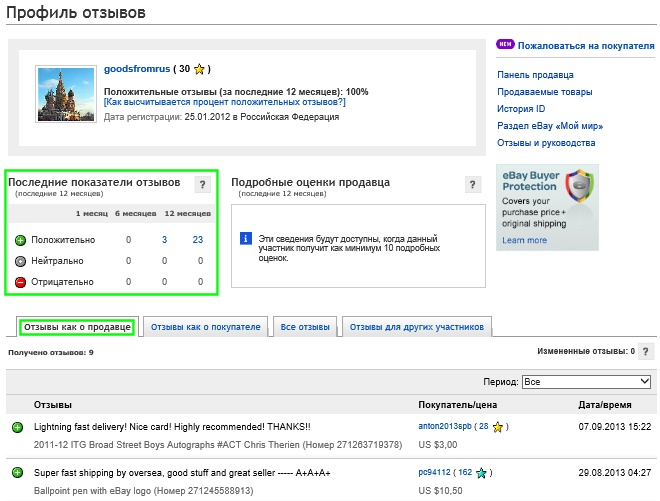Click the Покупатель/цена column header
The width and height of the screenshot is (660, 501).
[457, 405]
